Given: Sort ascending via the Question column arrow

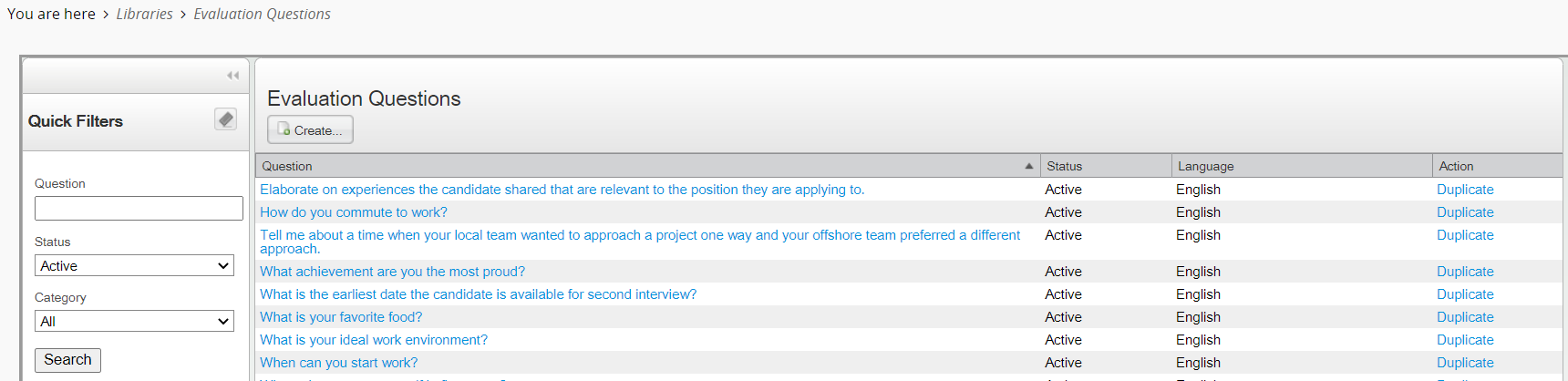Looking at the screenshot, I should tap(1028, 166).
